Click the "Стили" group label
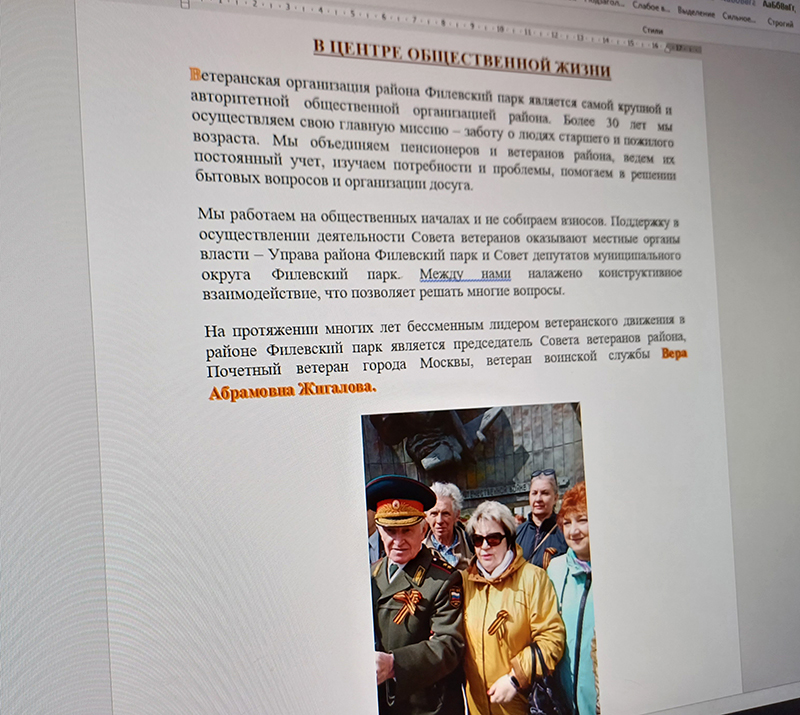Image resolution: width=800 pixels, height=715 pixels. [x=653, y=31]
